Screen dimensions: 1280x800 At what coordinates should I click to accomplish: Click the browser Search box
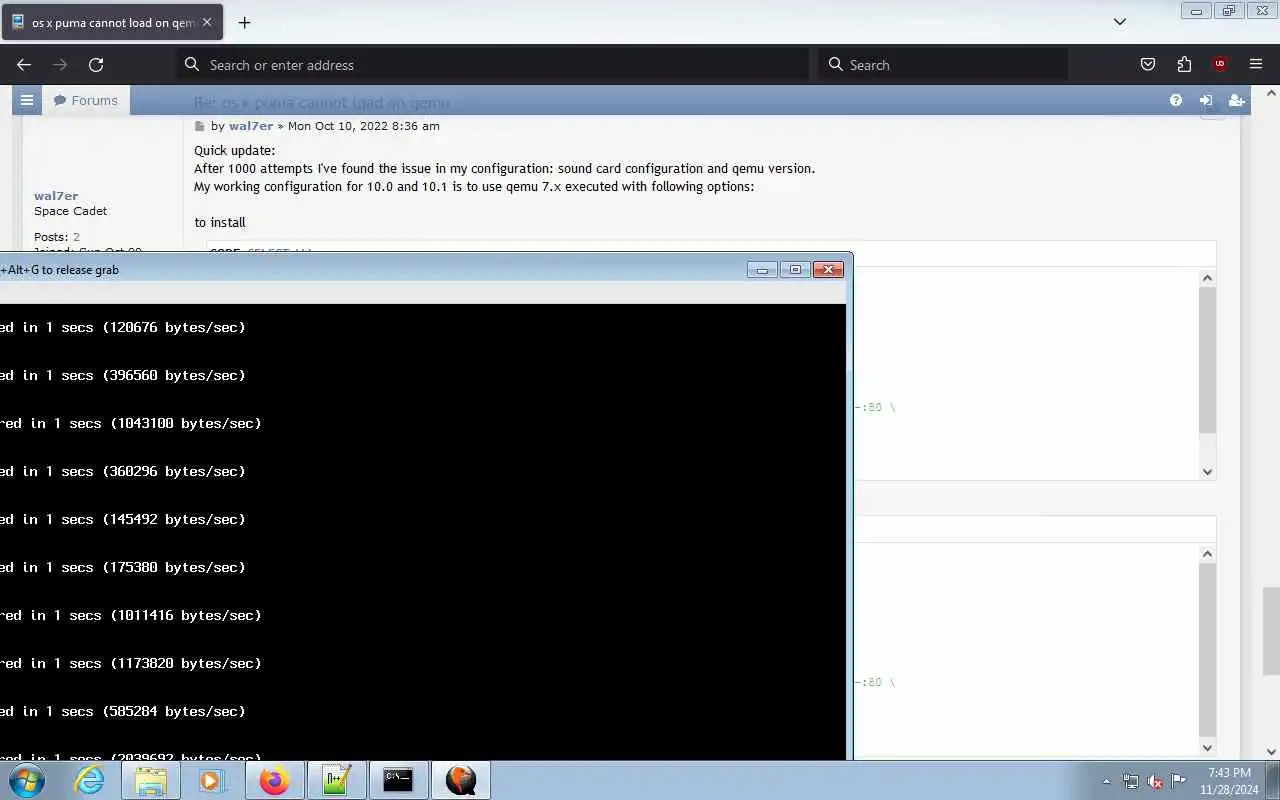point(943,65)
